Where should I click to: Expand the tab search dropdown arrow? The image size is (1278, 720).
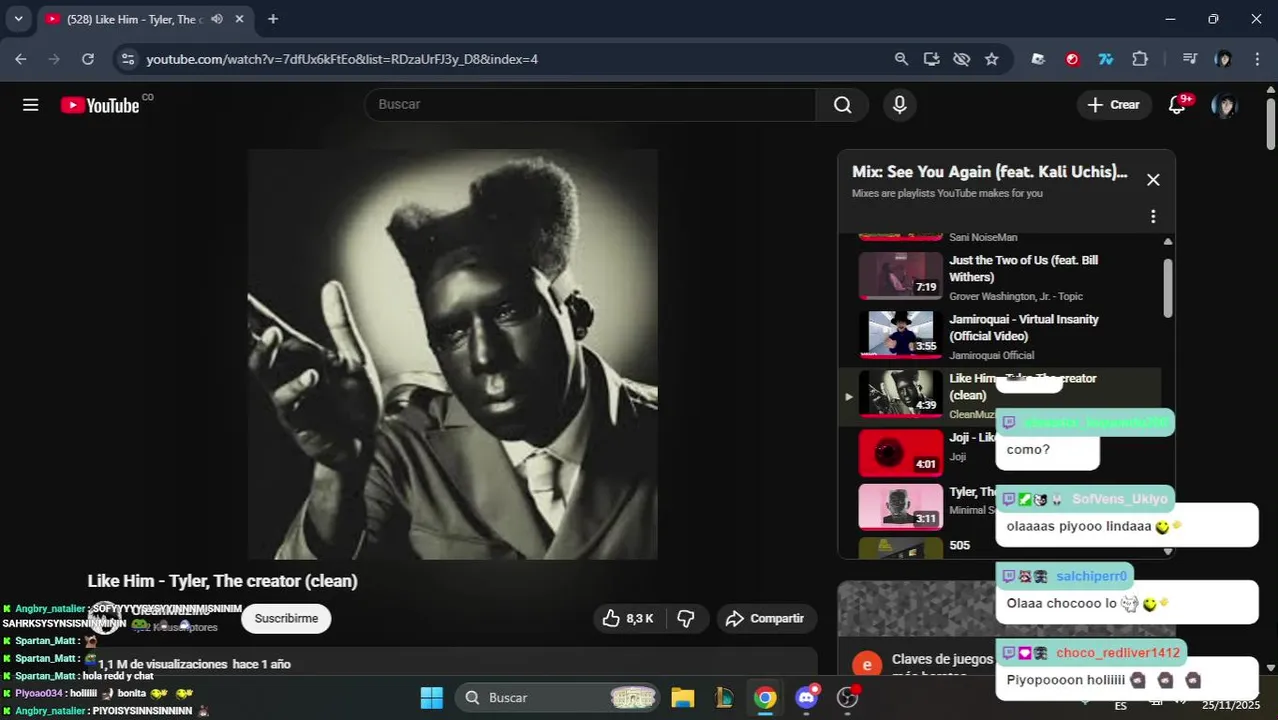point(18,19)
